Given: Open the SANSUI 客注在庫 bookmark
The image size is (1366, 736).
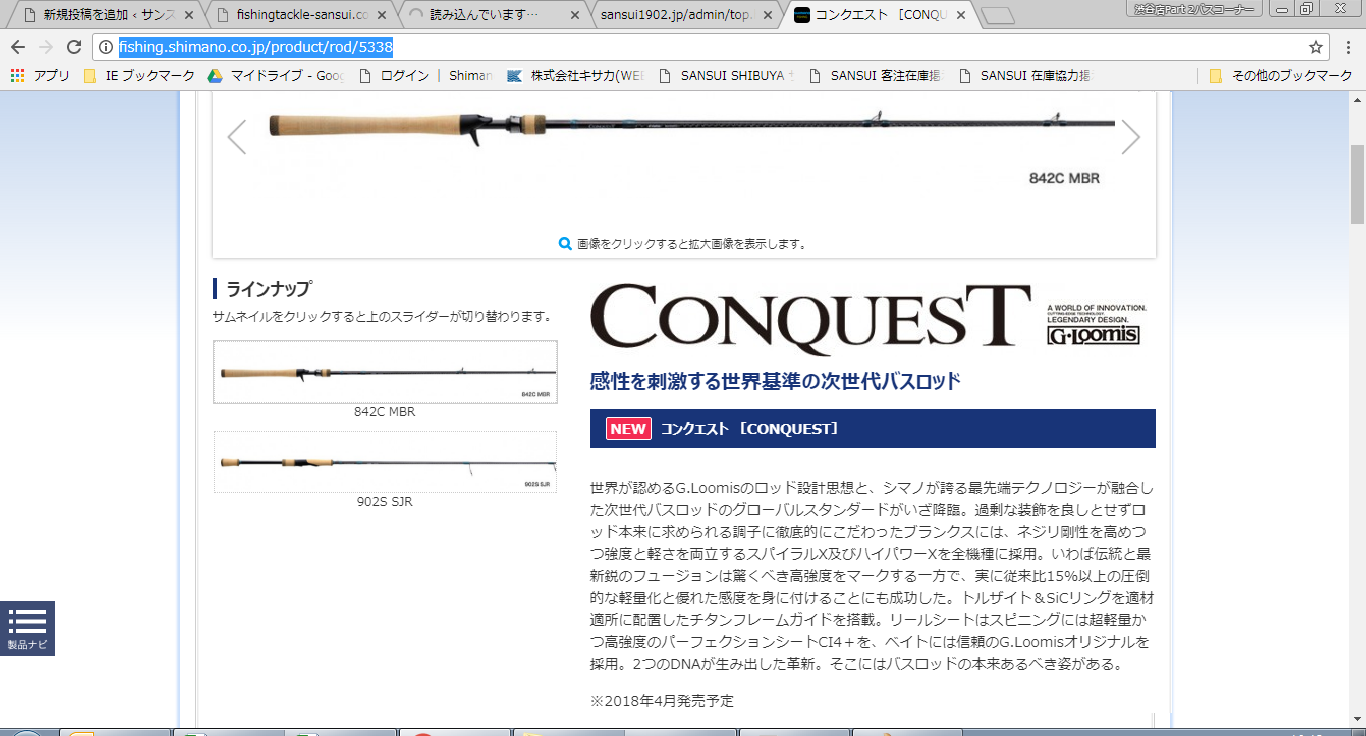Looking at the screenshot, I should [877, 75].
